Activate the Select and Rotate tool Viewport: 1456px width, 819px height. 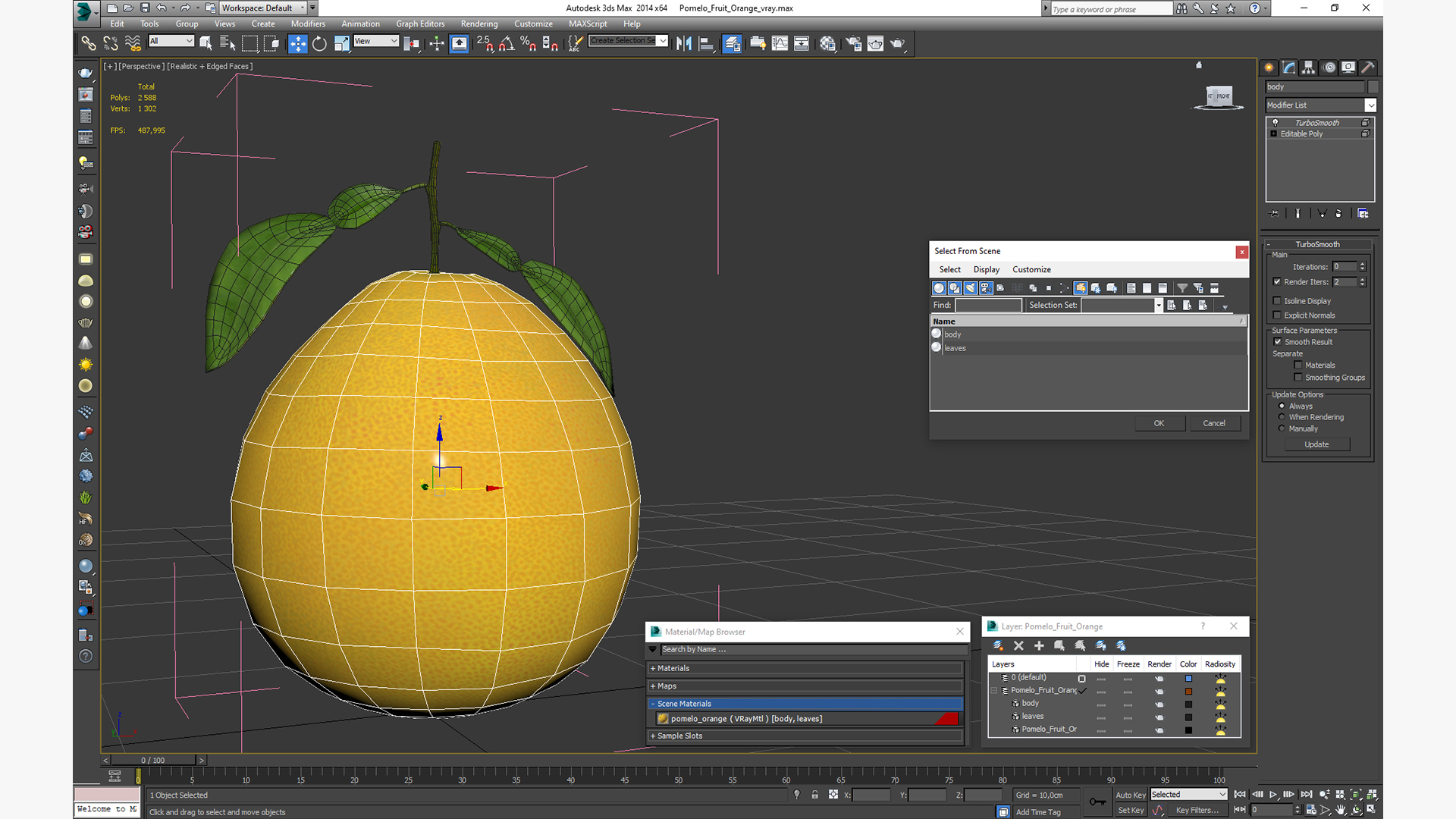319,43
